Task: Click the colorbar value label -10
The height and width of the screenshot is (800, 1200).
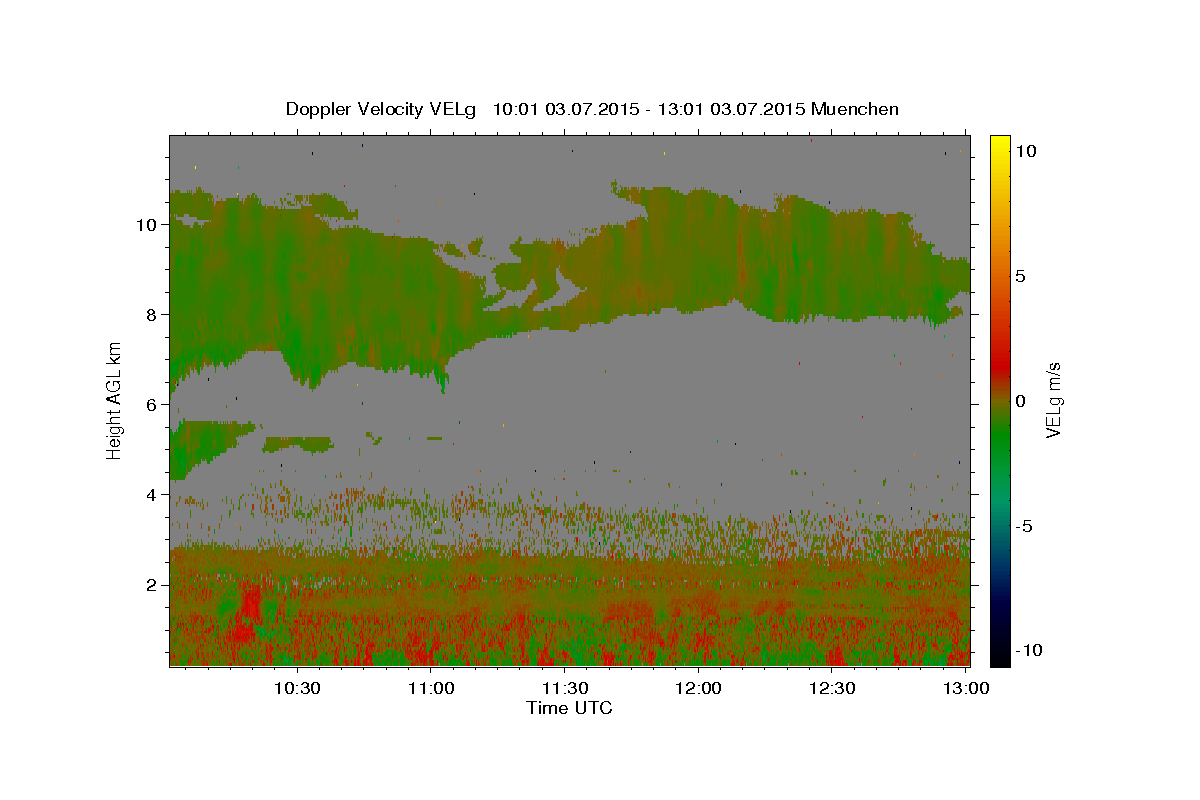Action: tap(1027, 651)
